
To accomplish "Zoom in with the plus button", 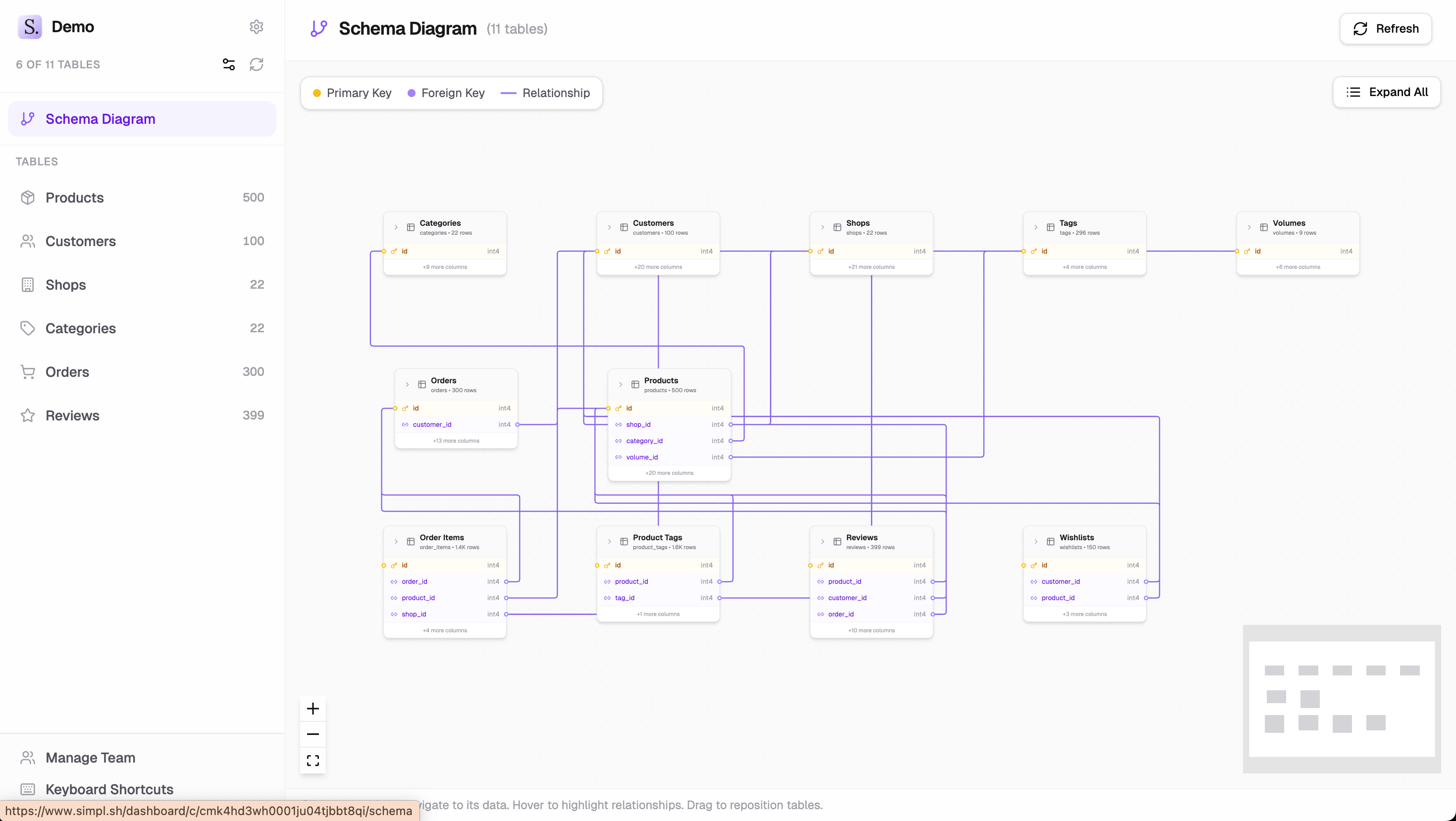I will pos(312,709).
